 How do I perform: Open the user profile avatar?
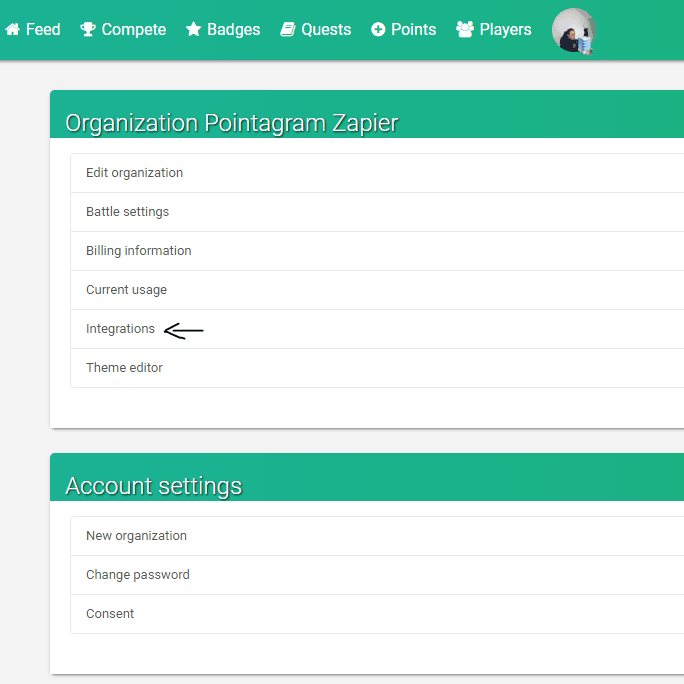pyautogui.click(x=573, y=31)
